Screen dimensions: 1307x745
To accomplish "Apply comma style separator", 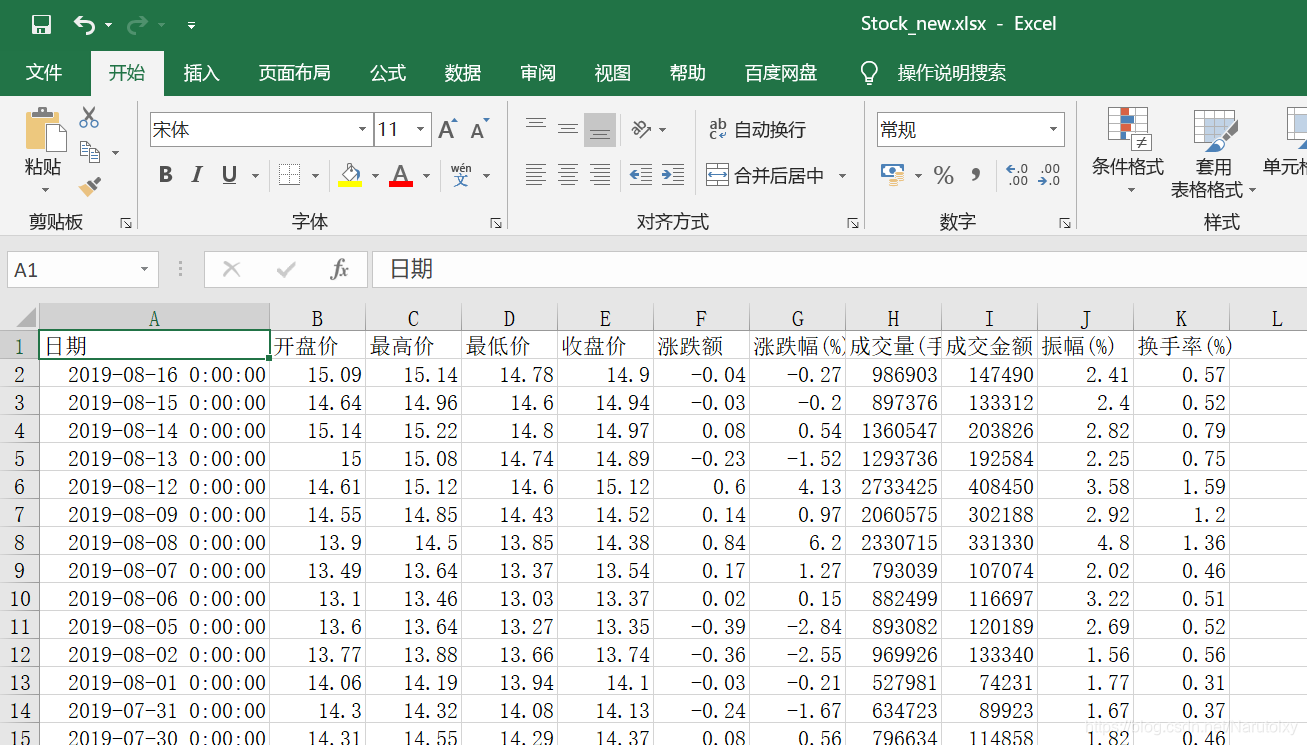I will (x=976, y=175).
